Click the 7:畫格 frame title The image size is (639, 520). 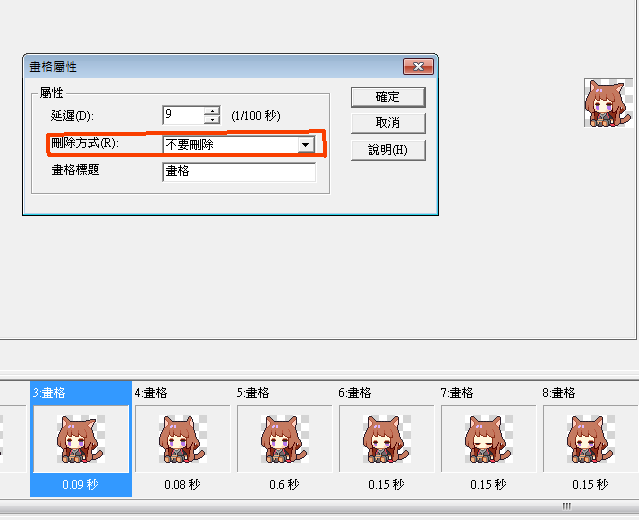tap(457, 393)
